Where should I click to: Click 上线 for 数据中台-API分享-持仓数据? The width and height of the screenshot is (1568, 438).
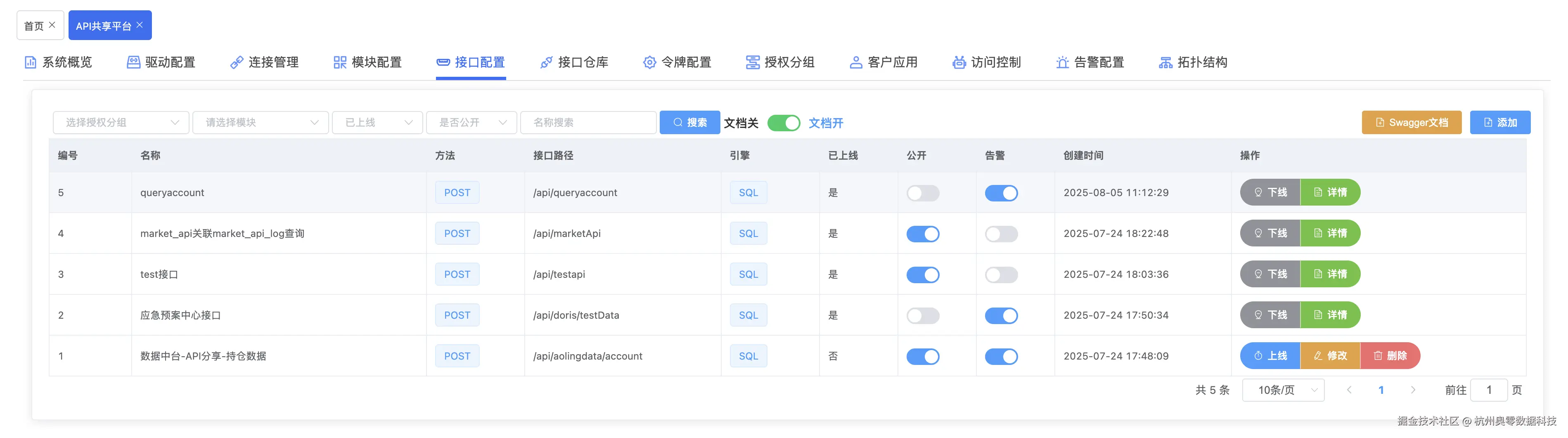tap(1270, 356)
